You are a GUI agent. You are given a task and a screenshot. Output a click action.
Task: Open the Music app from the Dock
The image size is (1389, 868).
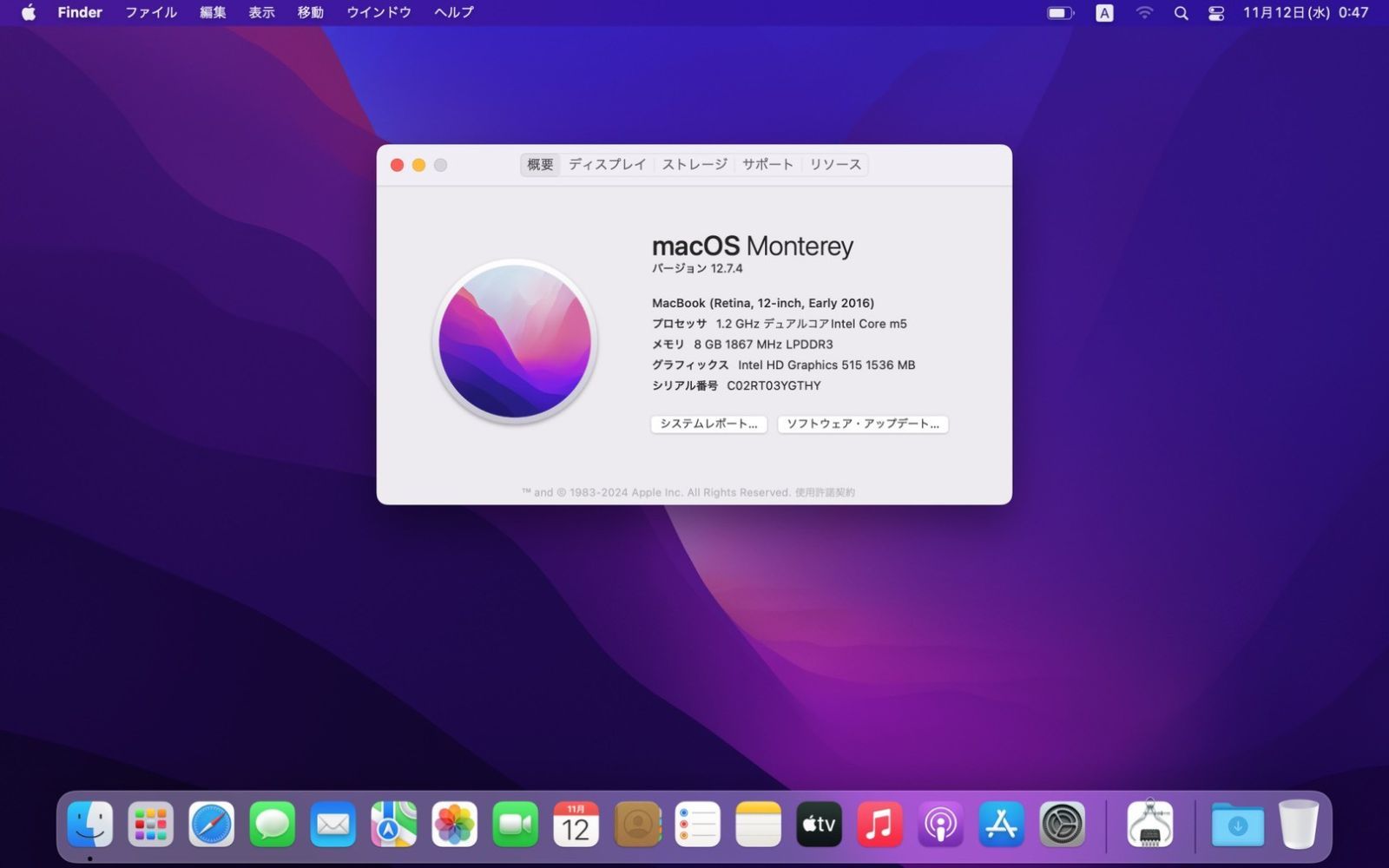tap(879, 824)
